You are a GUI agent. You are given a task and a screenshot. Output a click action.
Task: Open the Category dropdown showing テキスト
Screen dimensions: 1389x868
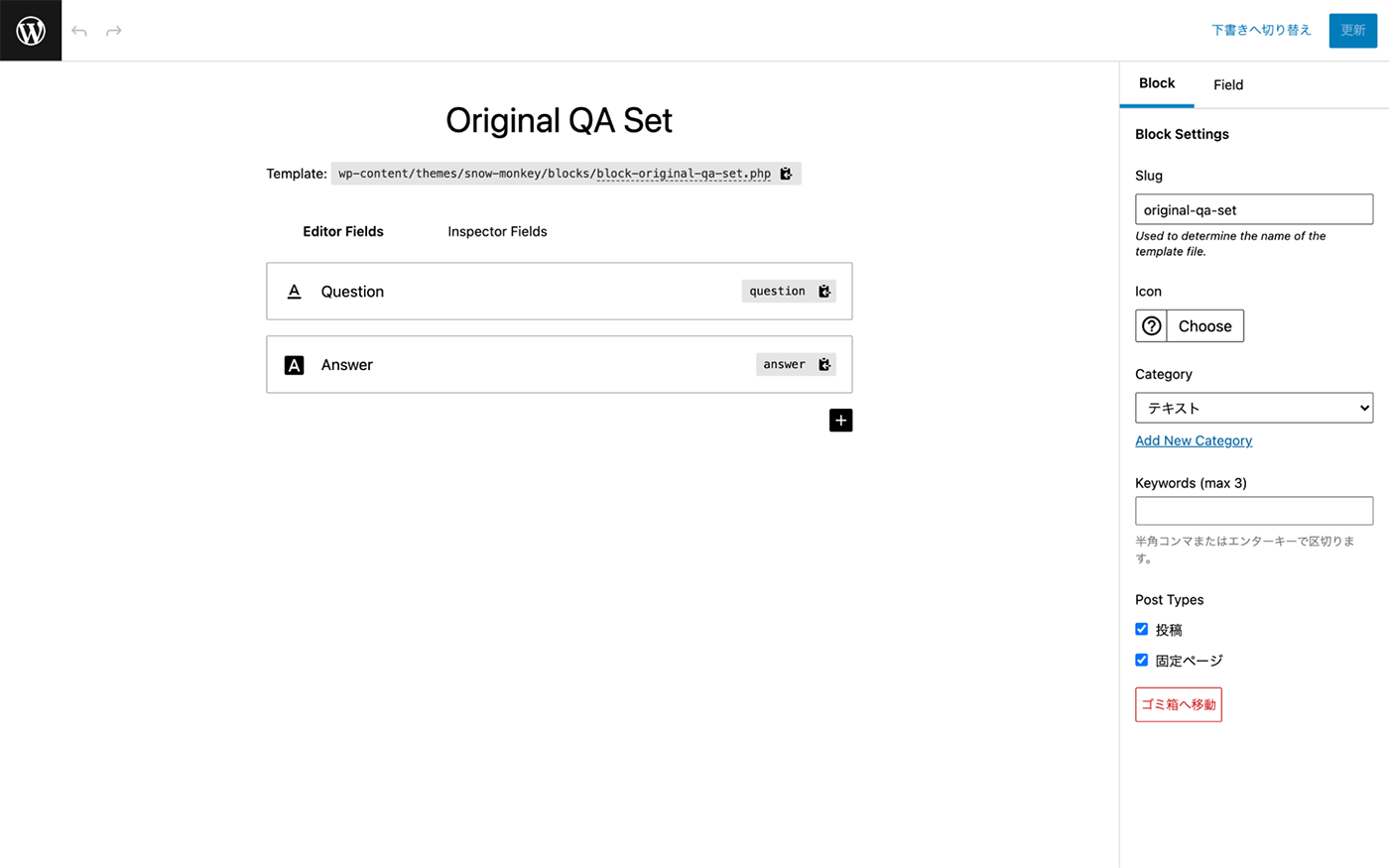pos(1254,408)
